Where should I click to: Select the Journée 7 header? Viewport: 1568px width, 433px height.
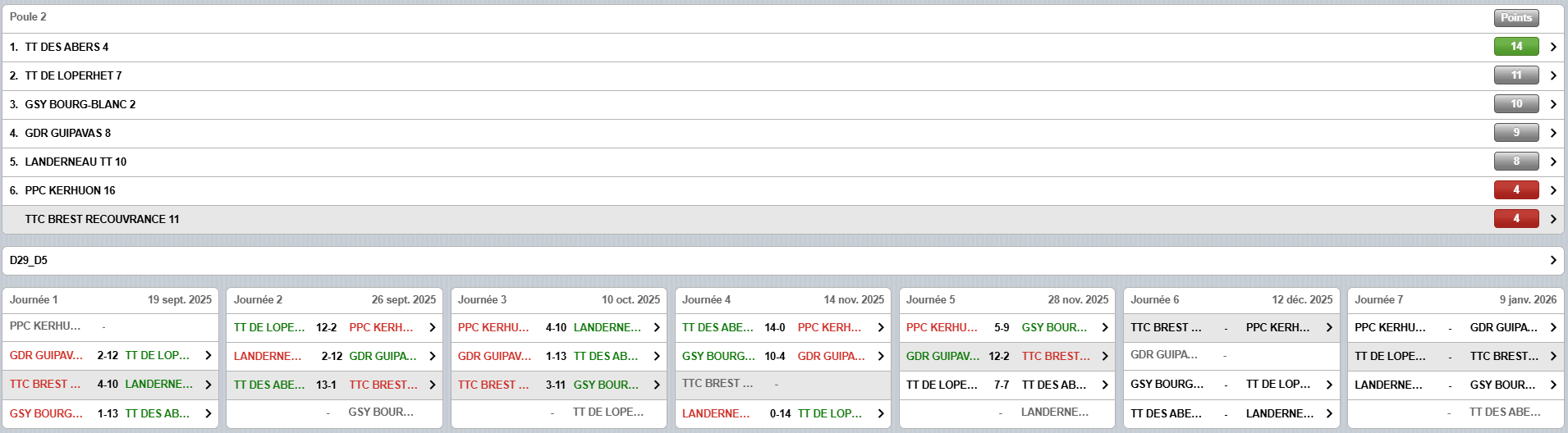click(x=1378, y=299)
